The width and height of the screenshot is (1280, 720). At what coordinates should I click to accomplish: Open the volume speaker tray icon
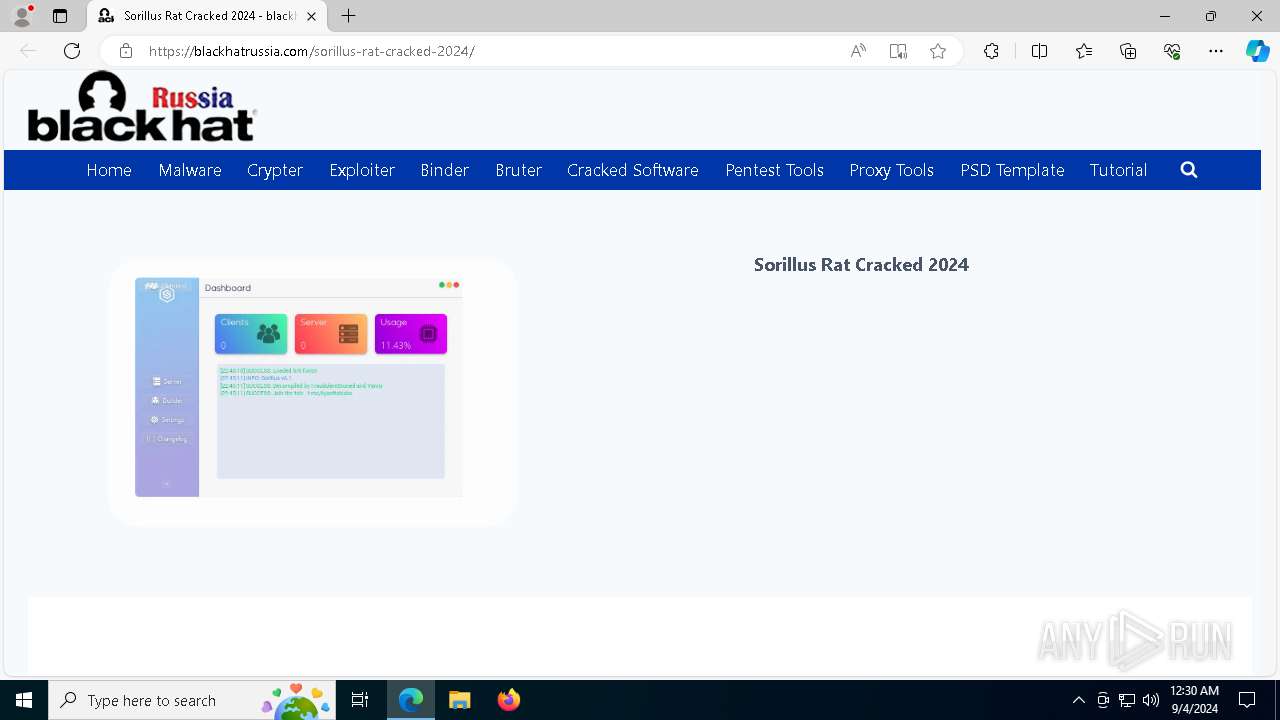(x=1151, y=700)
